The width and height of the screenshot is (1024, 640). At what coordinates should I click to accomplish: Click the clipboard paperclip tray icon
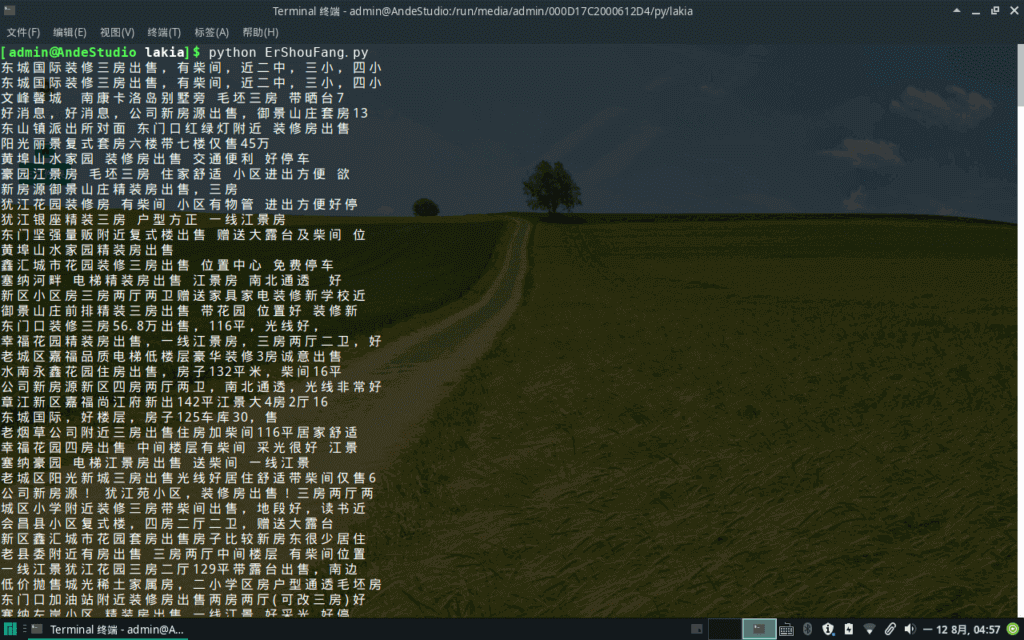point(889,629)
